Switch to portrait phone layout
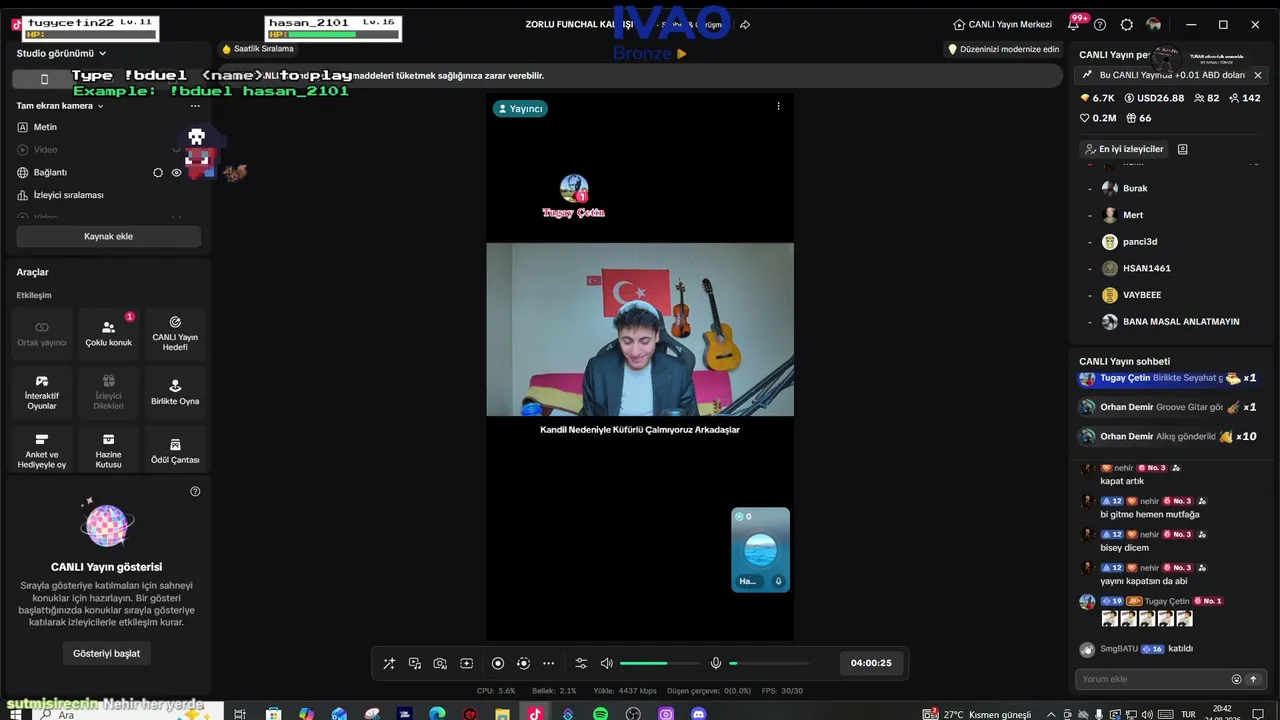Screen dimensions: 1280x720 44,79
